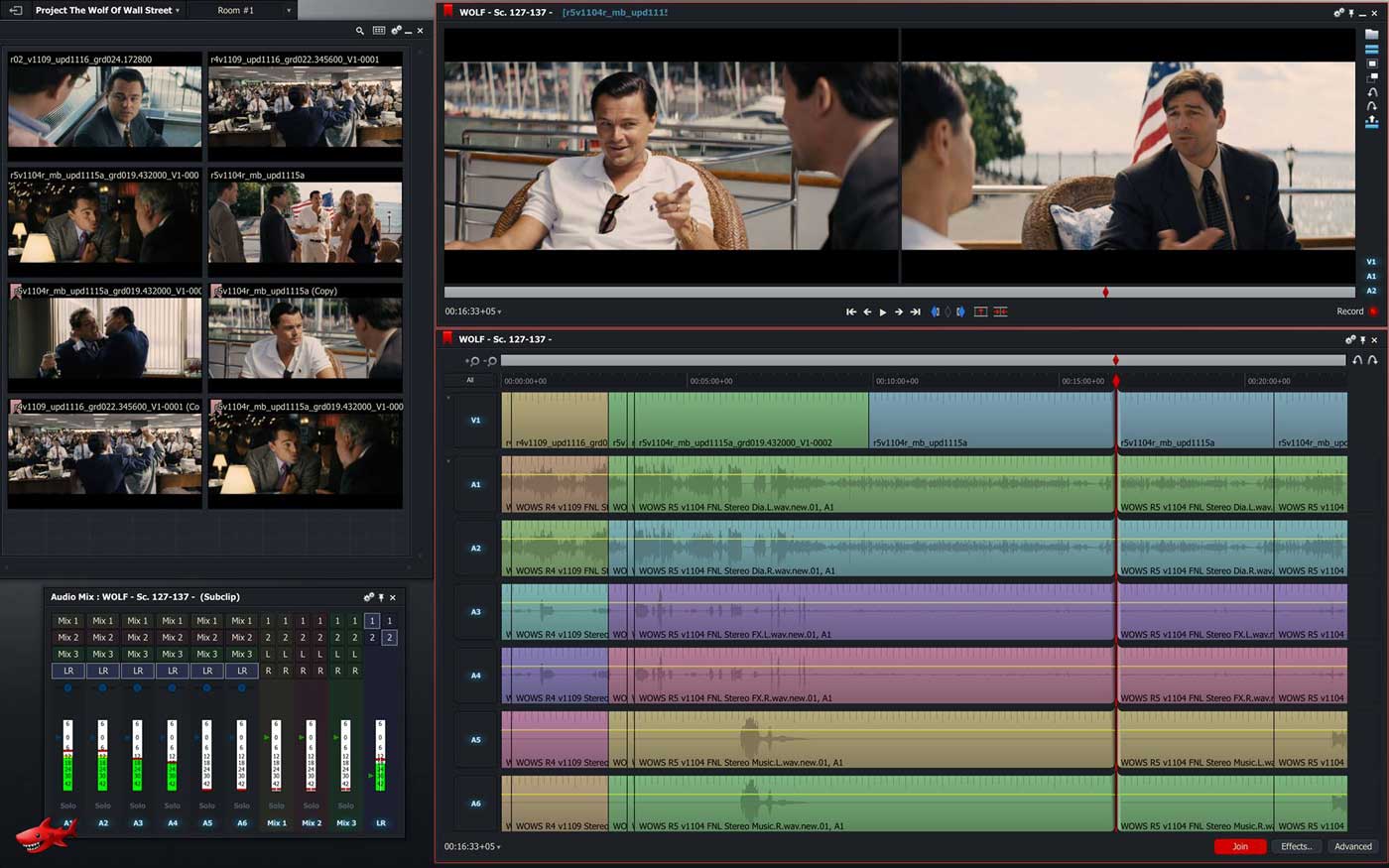Select the blue r5v1104r_mb_upd1115a clip on V1
Screen dimensions: 1389x868
click(x=991, y=421)
